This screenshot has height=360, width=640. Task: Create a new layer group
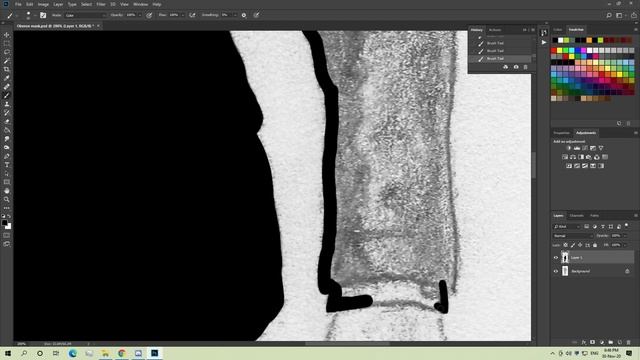611,342
